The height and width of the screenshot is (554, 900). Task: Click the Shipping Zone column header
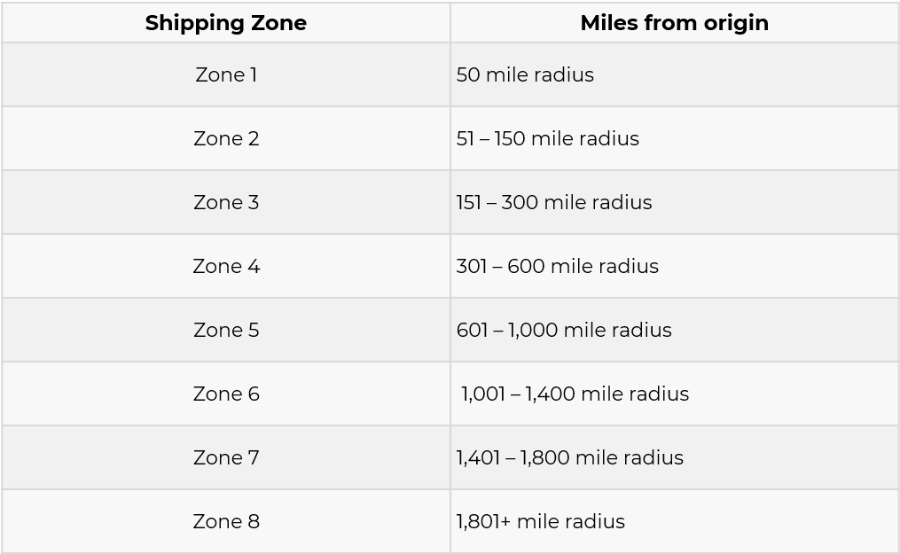pyautogui.click(x=225, y=23)
